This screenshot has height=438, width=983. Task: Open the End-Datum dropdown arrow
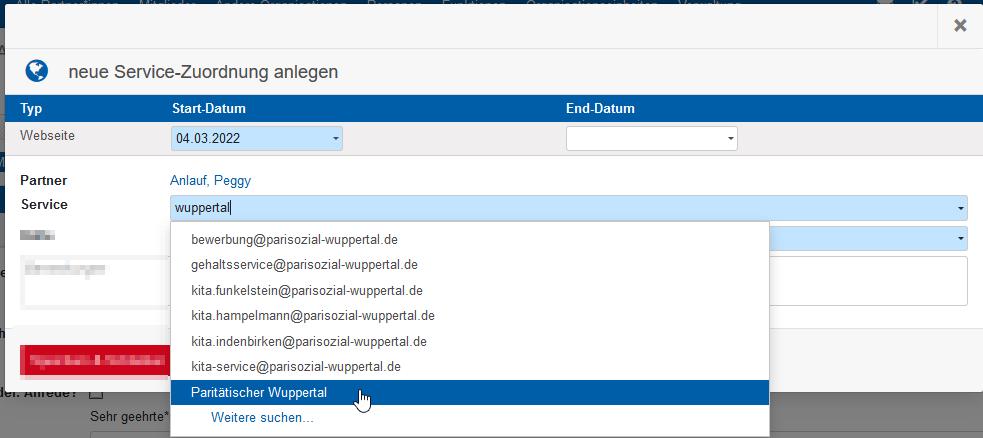click(x=730, y=138)
